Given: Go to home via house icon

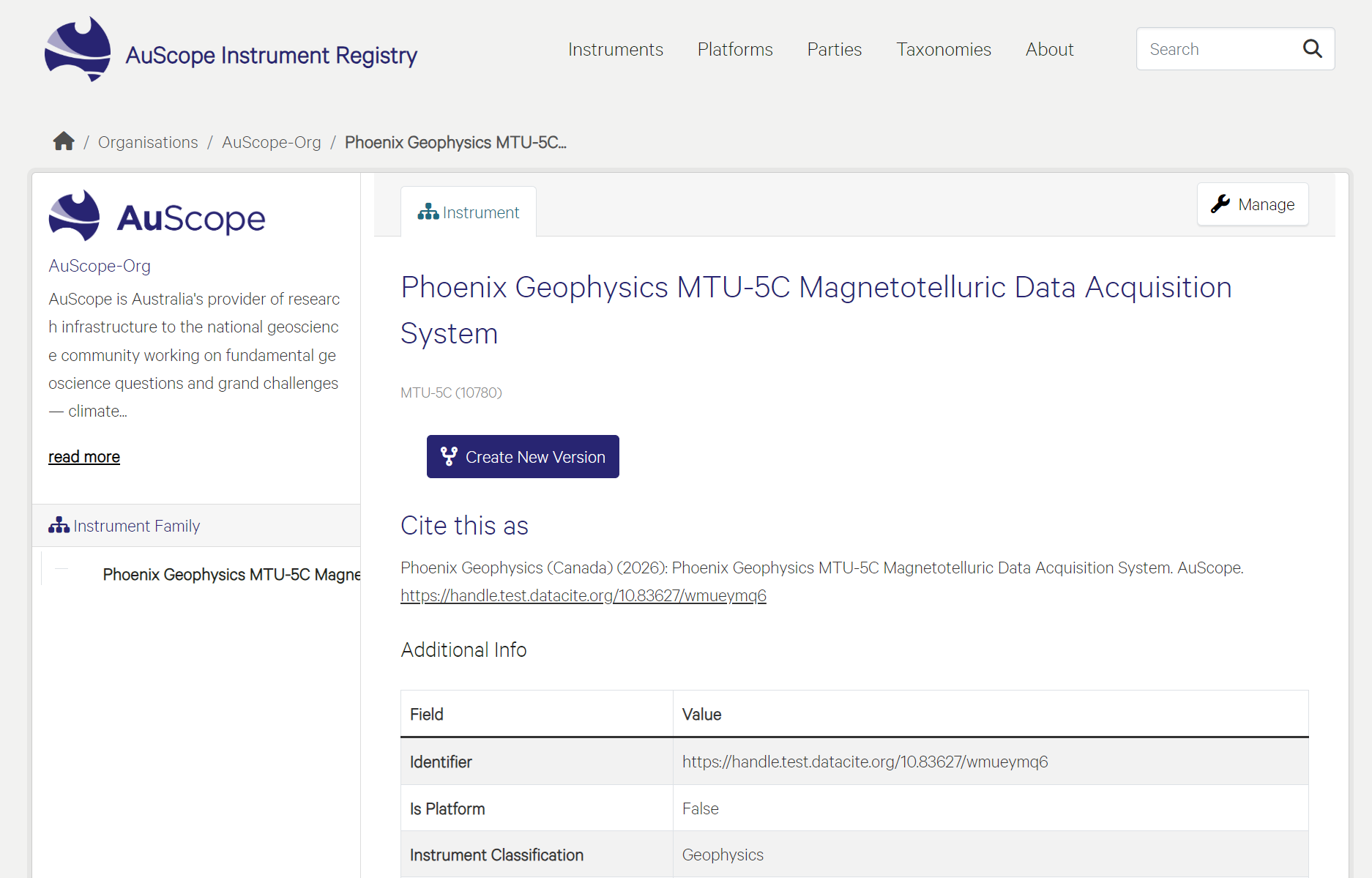Looking at the screenshot, I should [x=64, y=141].
